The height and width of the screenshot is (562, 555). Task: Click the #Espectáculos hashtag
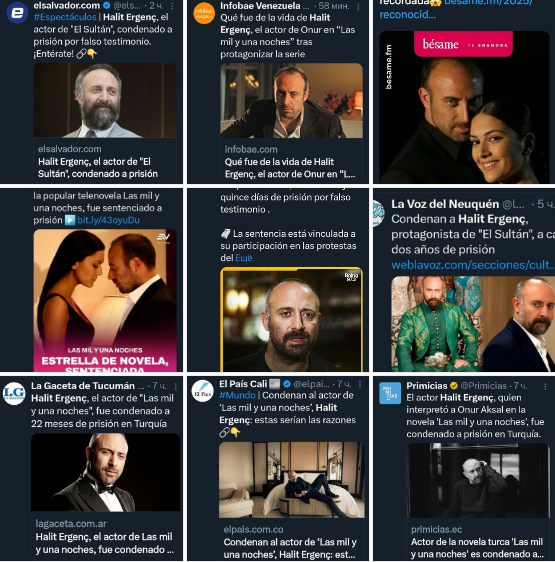coord(65,17)
